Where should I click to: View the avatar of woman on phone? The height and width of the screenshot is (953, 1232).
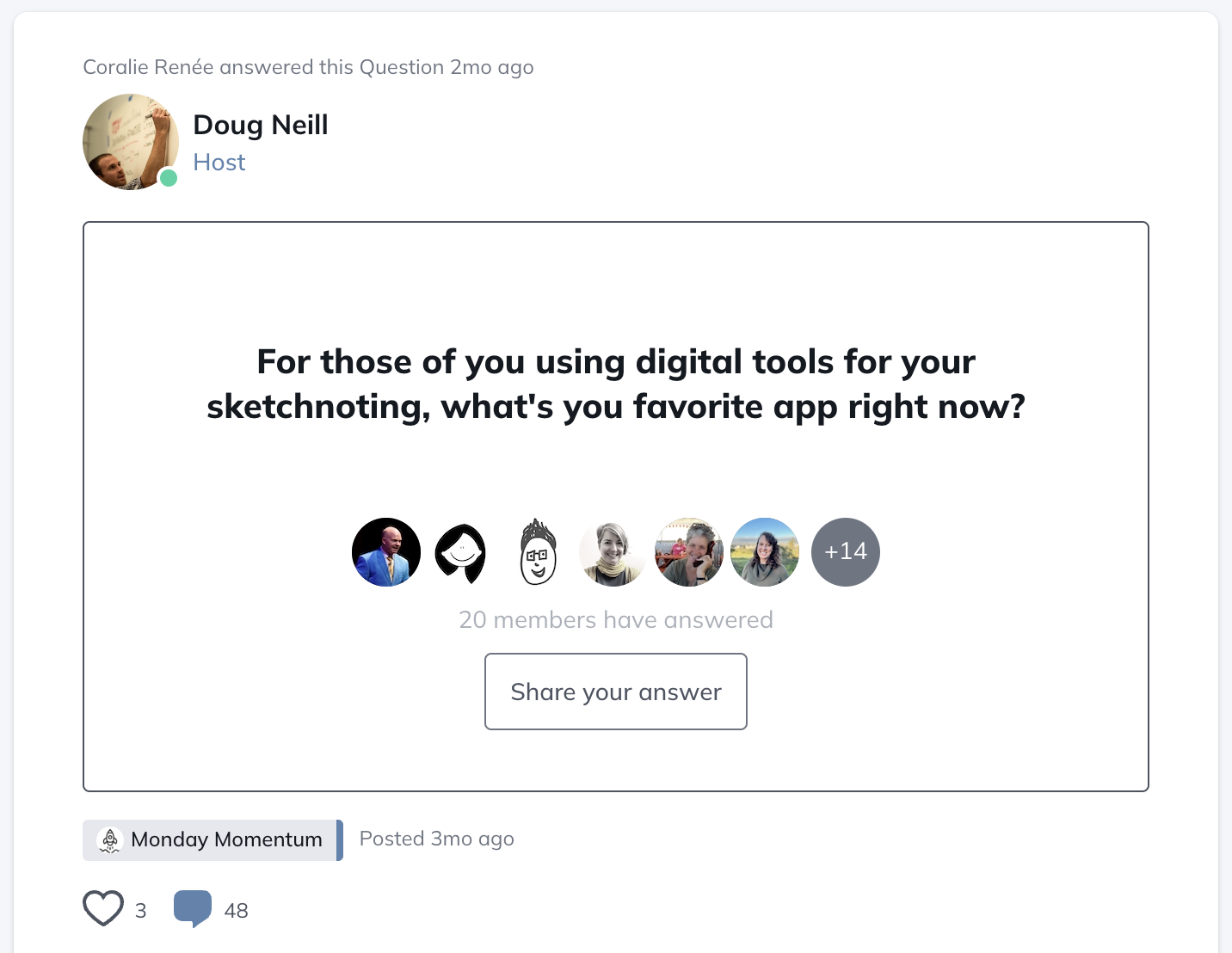pos(689,552)
